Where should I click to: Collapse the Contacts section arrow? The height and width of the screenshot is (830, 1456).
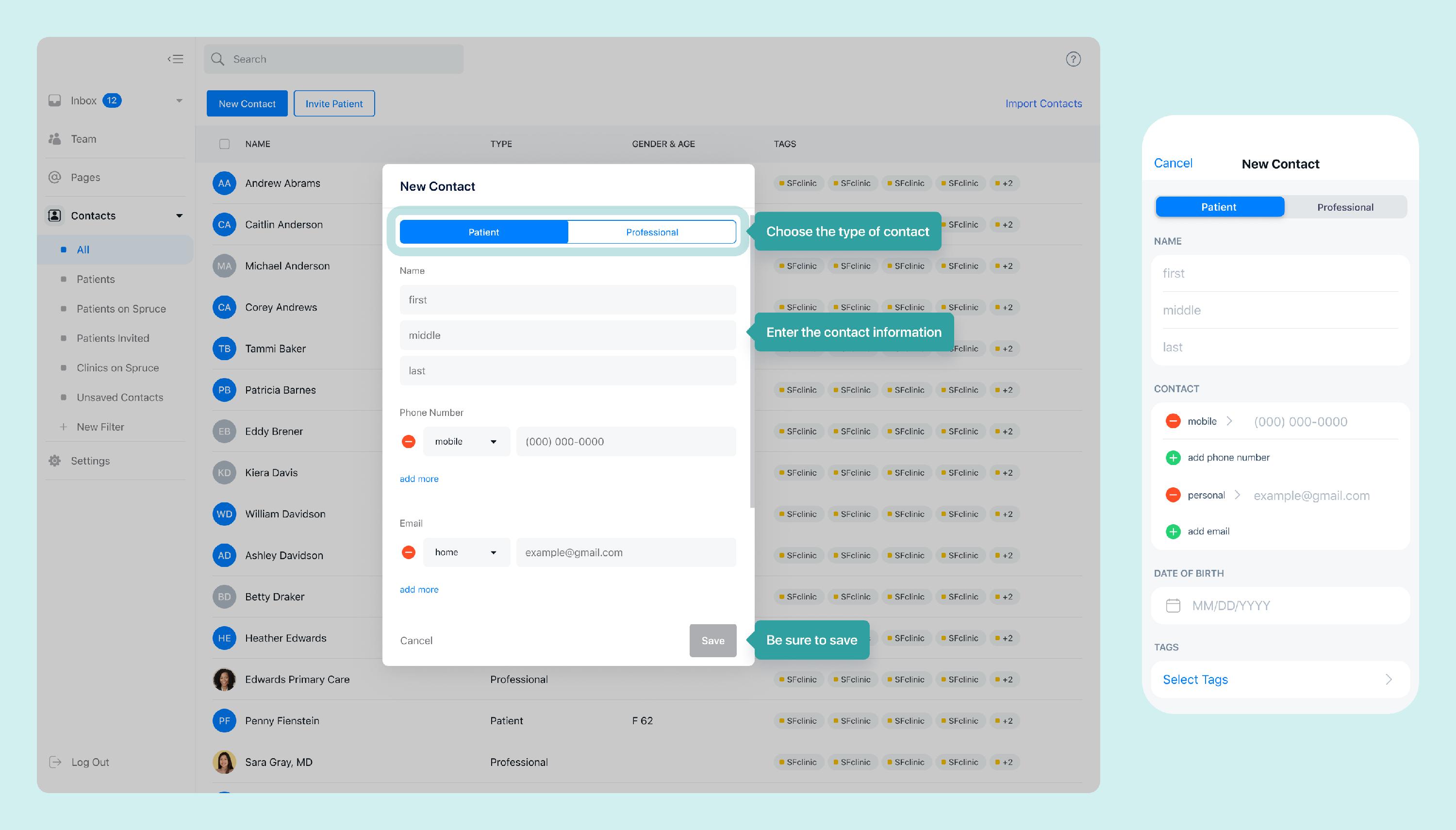(180, 216)
